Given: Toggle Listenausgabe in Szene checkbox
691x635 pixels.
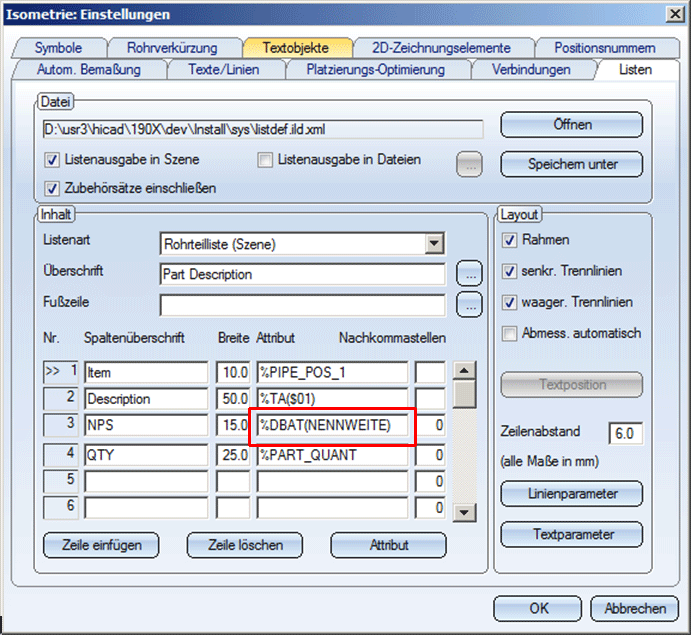Looking at the screenshot, I should [x=52, y=160].
